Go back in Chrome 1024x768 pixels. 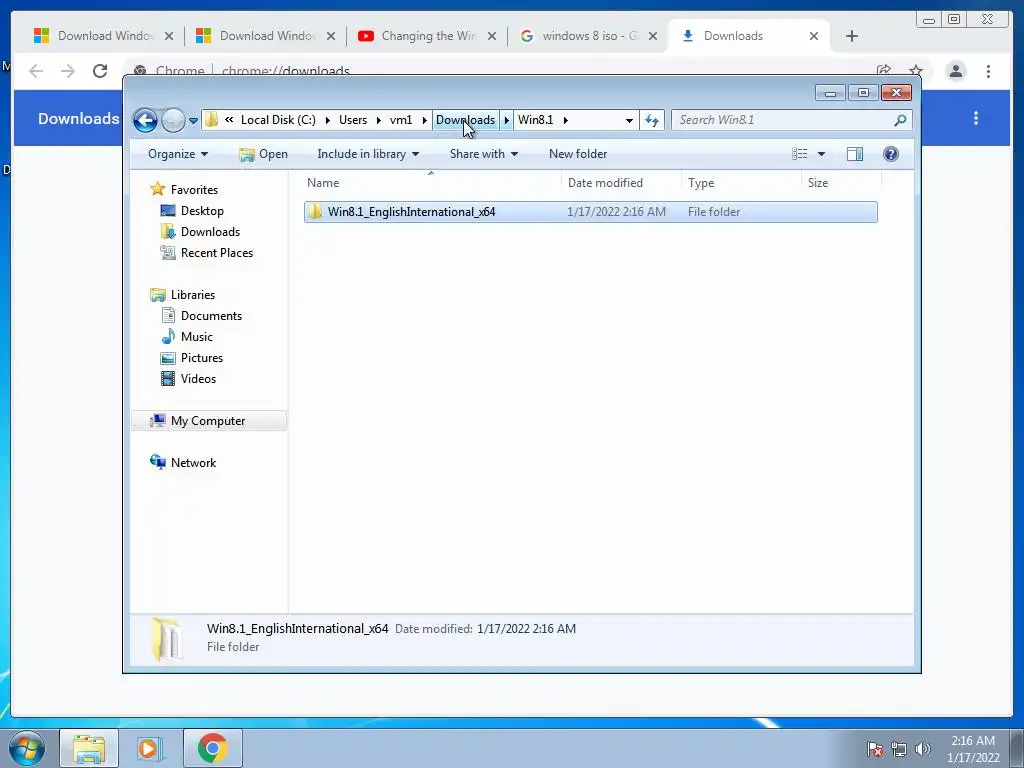(36, 71)
